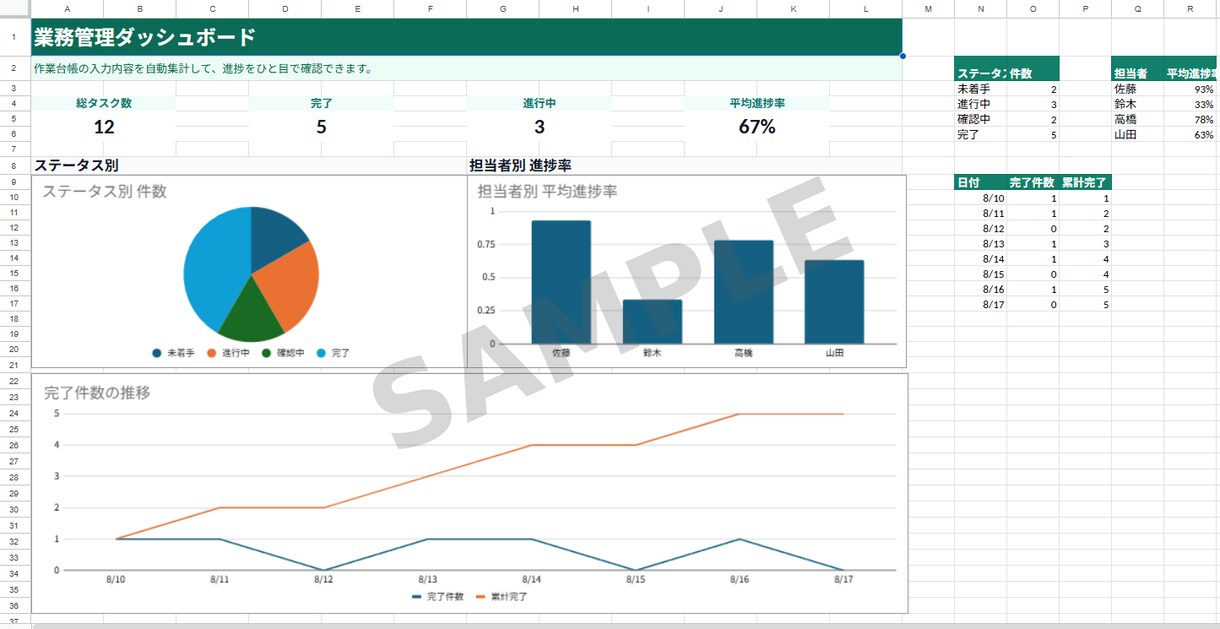This screenshot has height=629, width=1220.
Task: Select row header 24
Action: [15, 413]
